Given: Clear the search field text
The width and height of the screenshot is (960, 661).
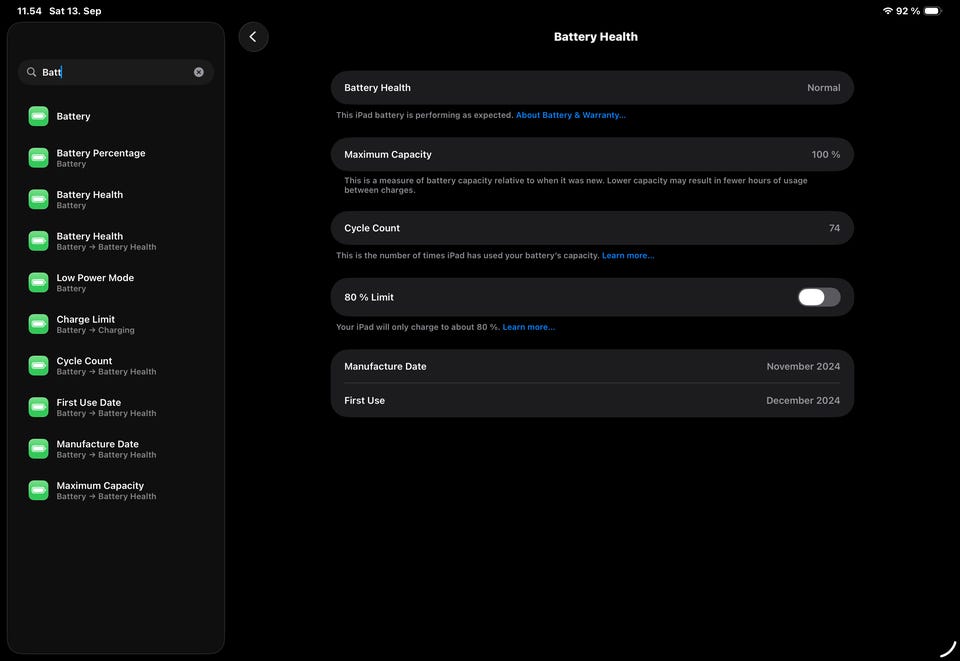Looking at the screenshot, I should coord(199,72).
